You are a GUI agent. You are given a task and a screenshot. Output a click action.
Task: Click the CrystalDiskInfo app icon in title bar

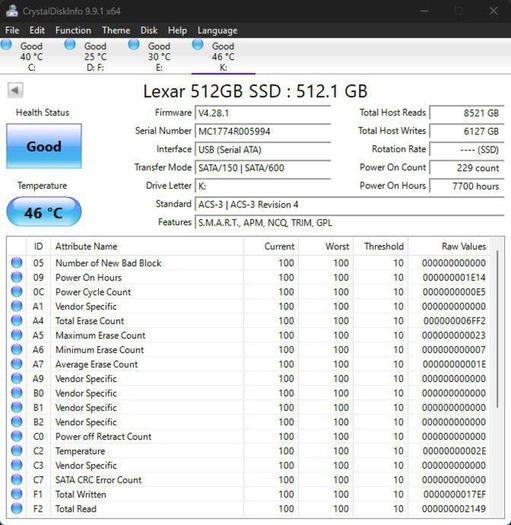click(x=12, y=11)
